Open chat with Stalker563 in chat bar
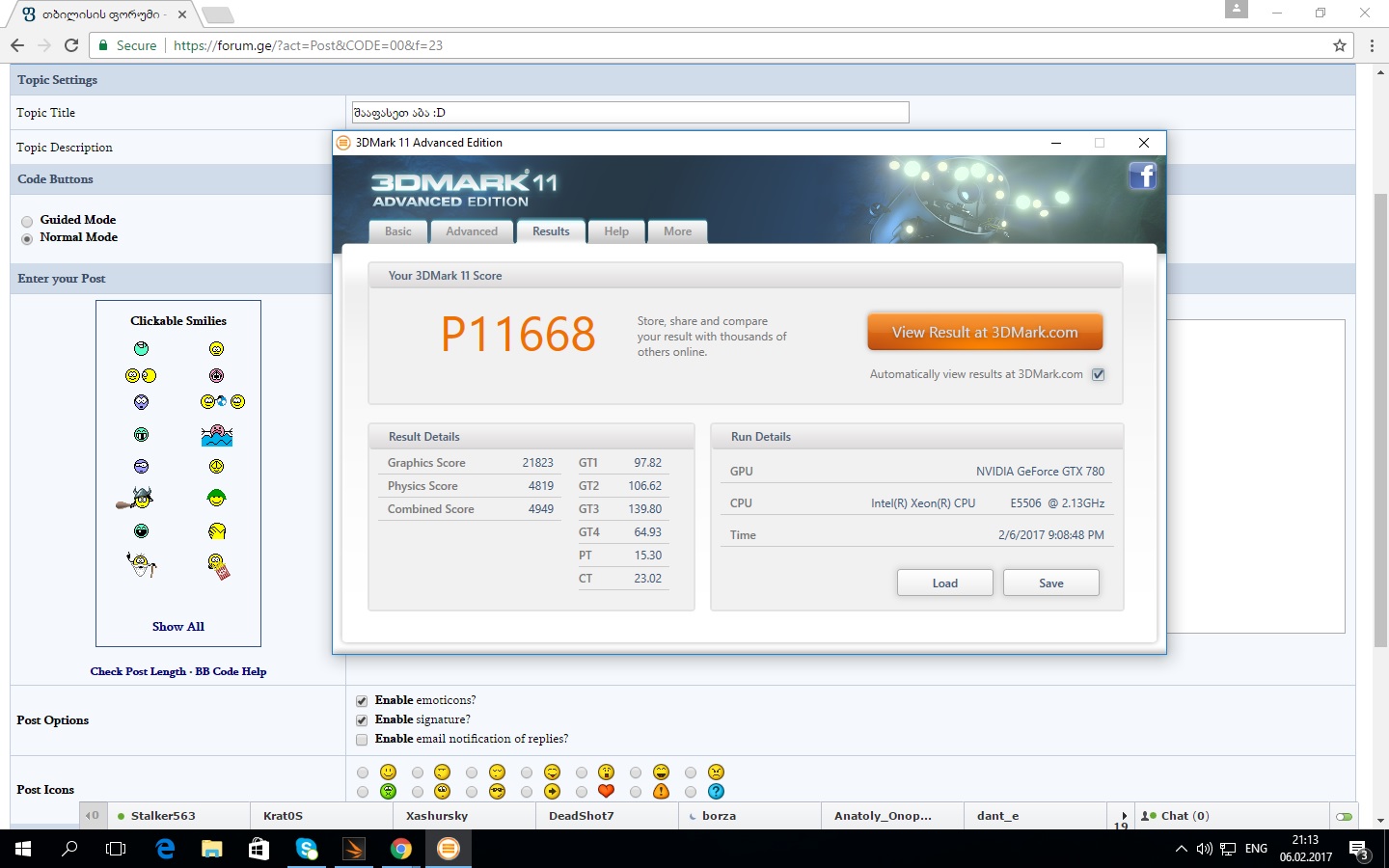 (178, 816)
